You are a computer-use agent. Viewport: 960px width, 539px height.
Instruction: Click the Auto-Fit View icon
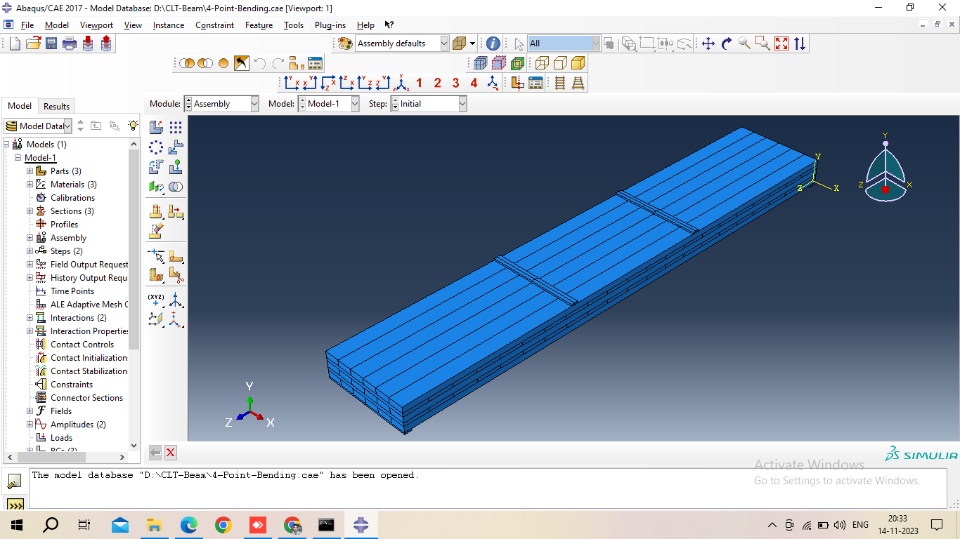pyautogui.click(x=782, y=43)
